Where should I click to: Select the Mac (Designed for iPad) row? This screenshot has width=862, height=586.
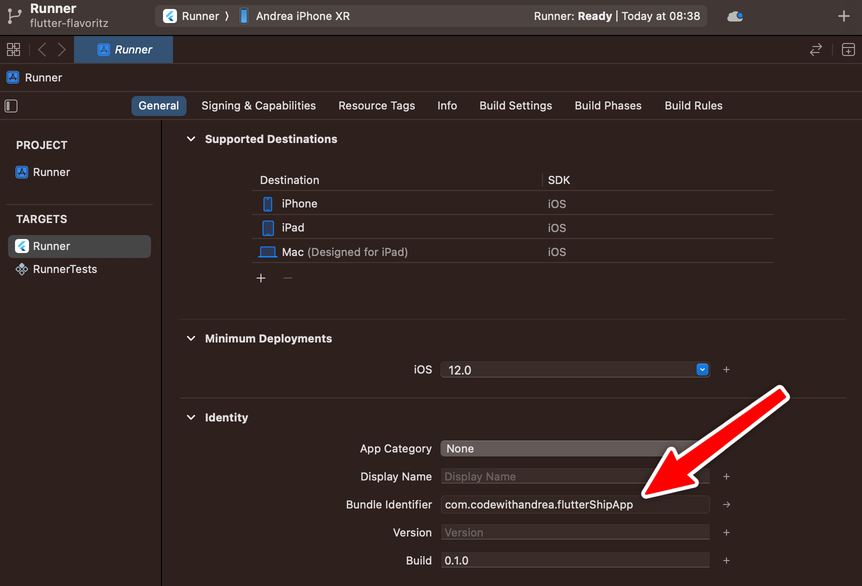pos(513,252)
